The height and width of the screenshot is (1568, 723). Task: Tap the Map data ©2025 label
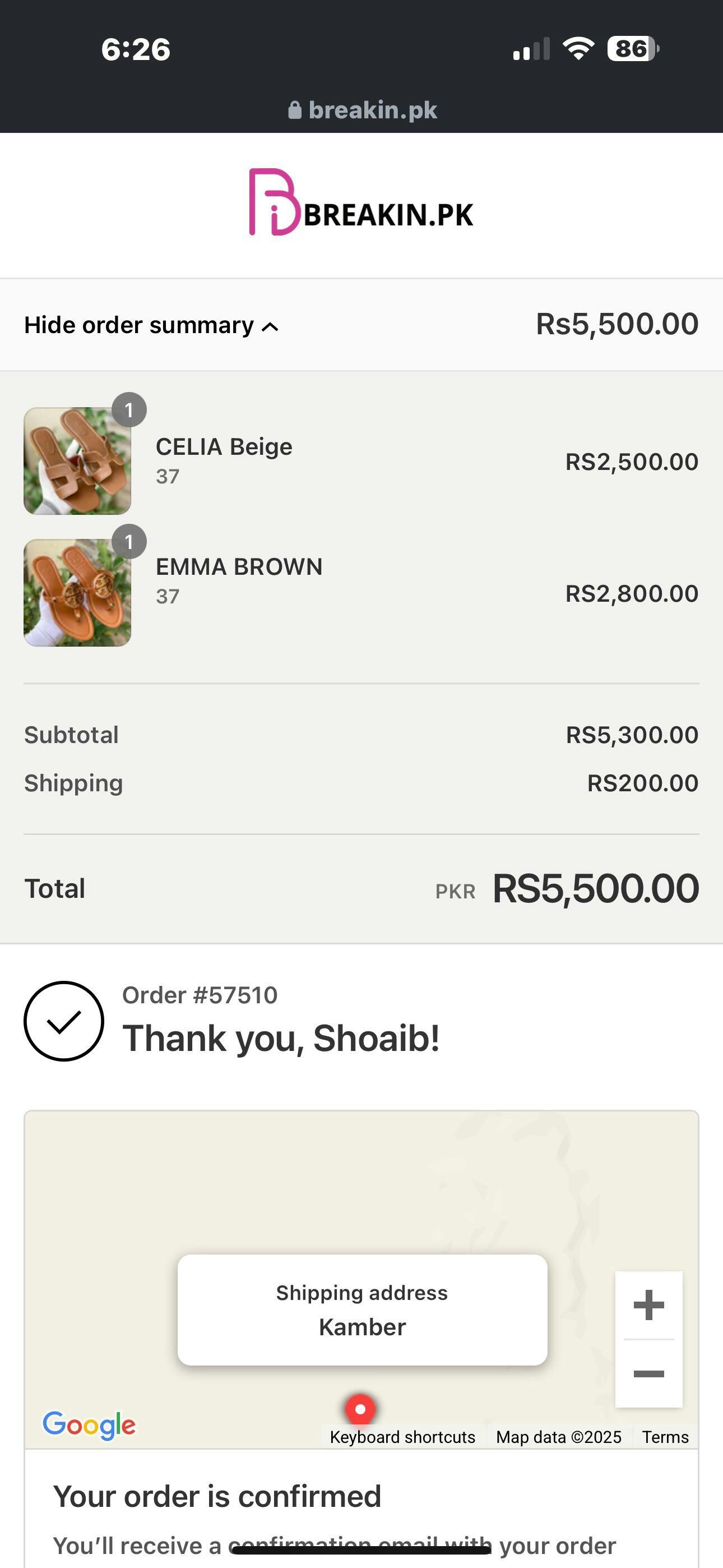559,1437
